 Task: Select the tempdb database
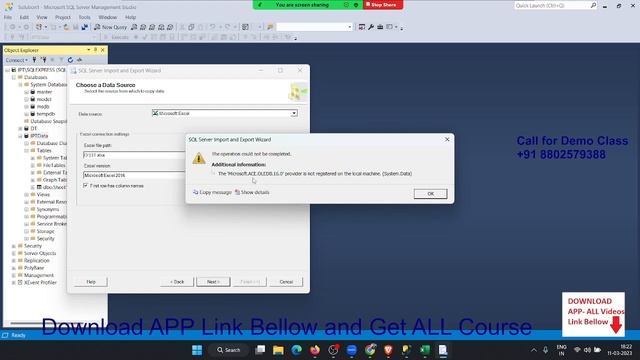(45, 114)
